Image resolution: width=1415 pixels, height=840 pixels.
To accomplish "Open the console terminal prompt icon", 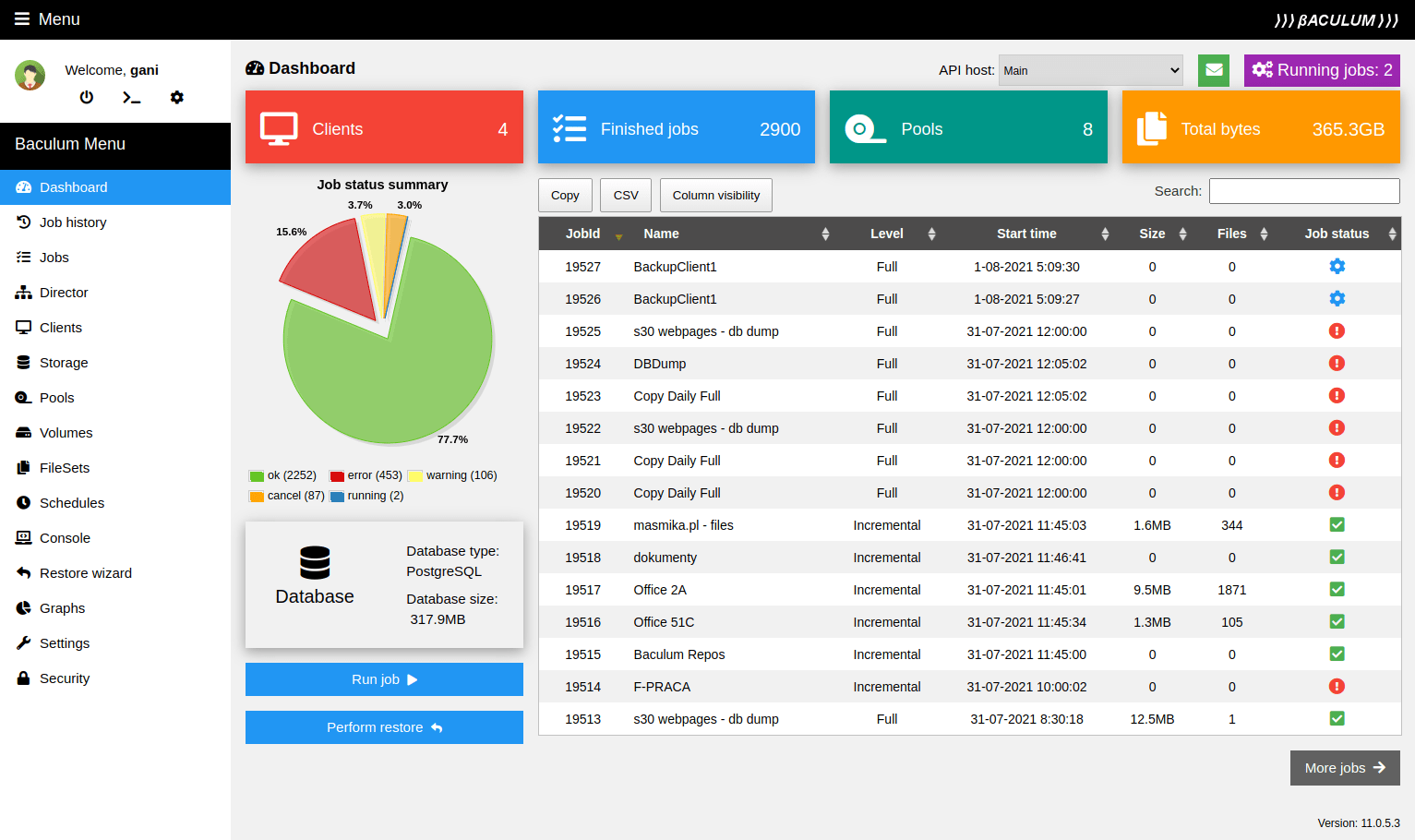I will pos(132,97).
